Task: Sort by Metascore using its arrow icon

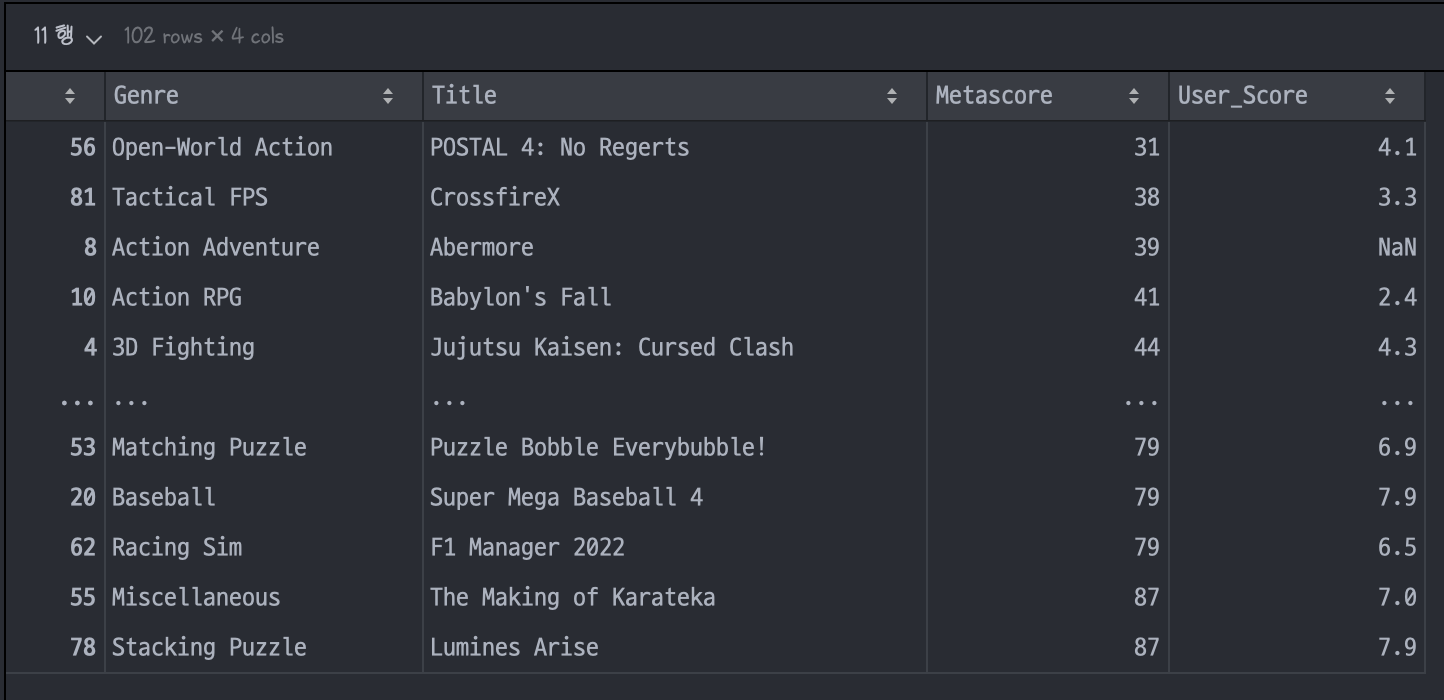Action: click(x=1134, y=96)
